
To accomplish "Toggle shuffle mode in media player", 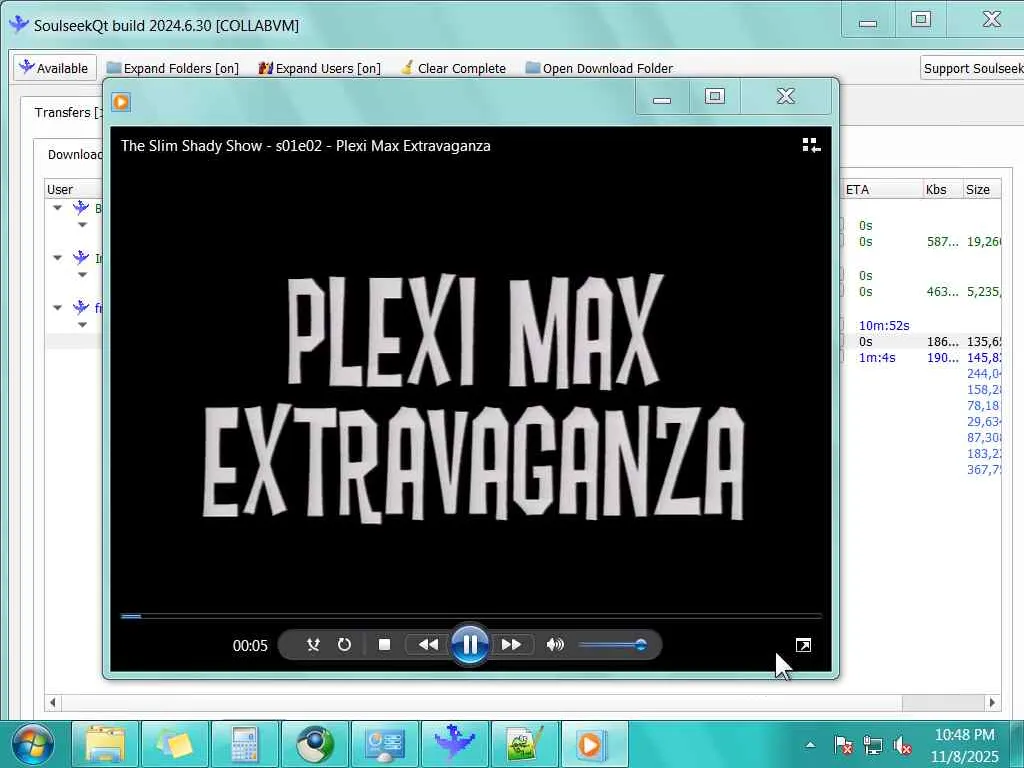I will click(313, 645).
